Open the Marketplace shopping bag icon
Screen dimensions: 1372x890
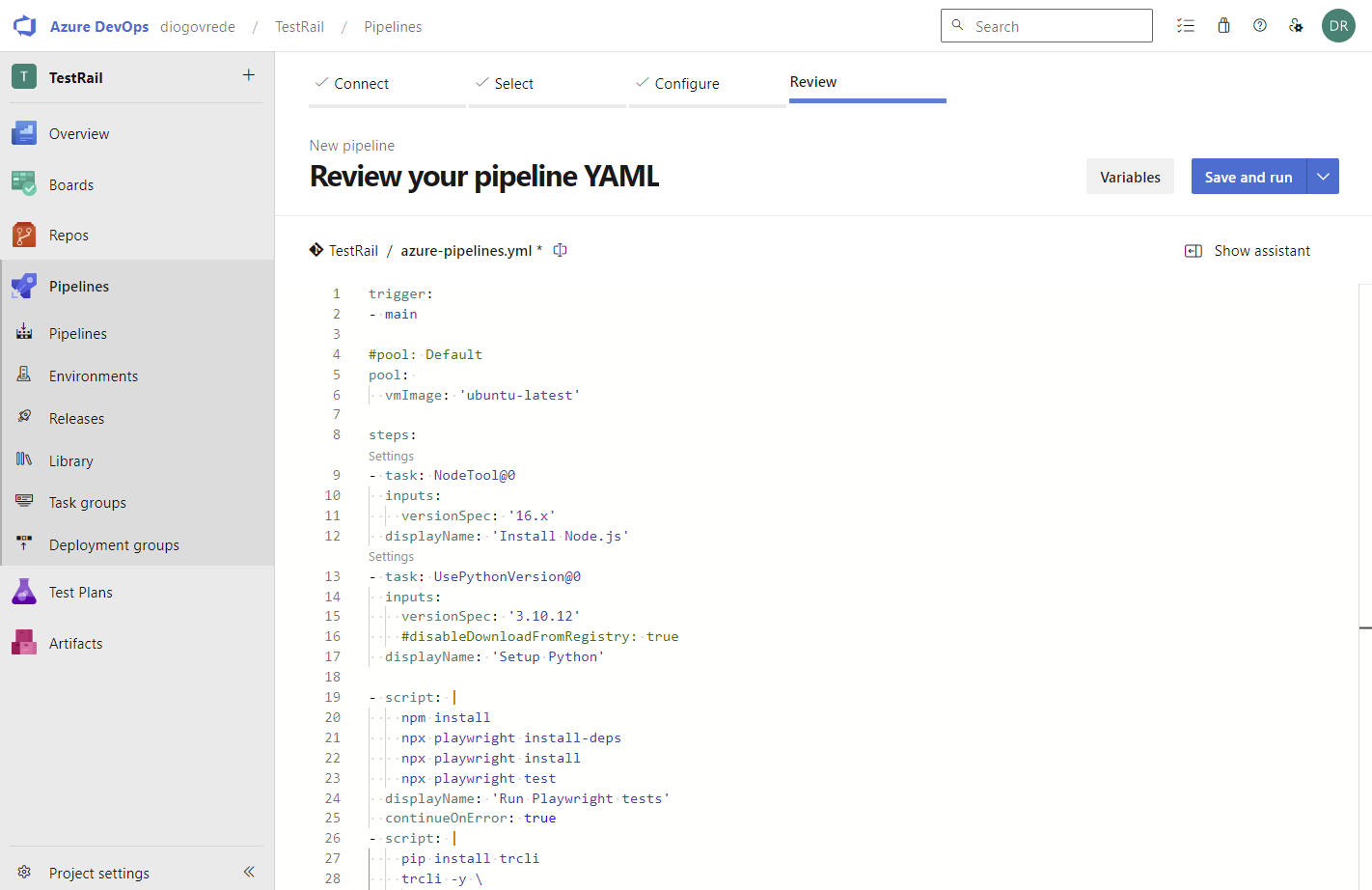1223,26
